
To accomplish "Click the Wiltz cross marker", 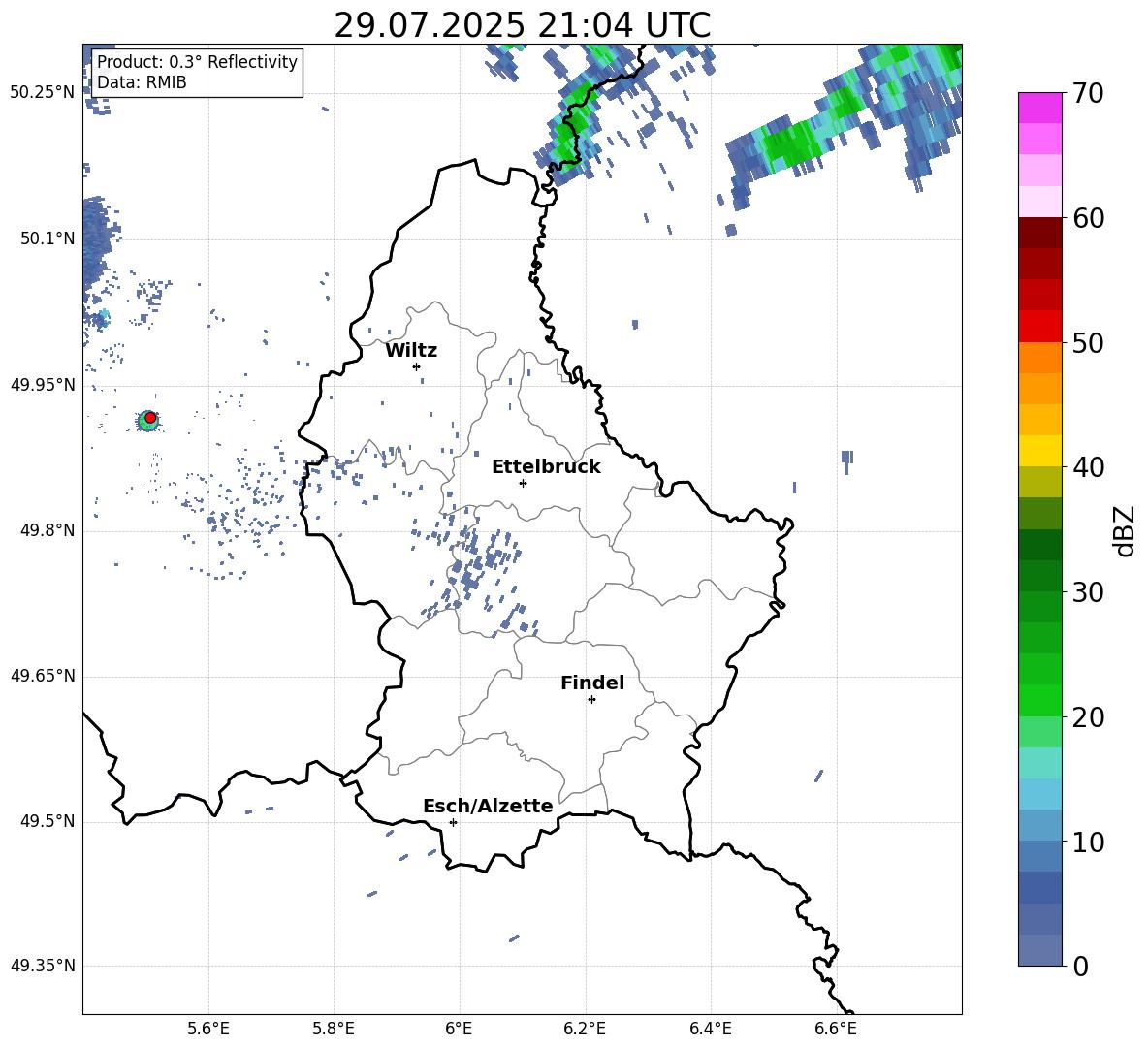I will point(417,366).
